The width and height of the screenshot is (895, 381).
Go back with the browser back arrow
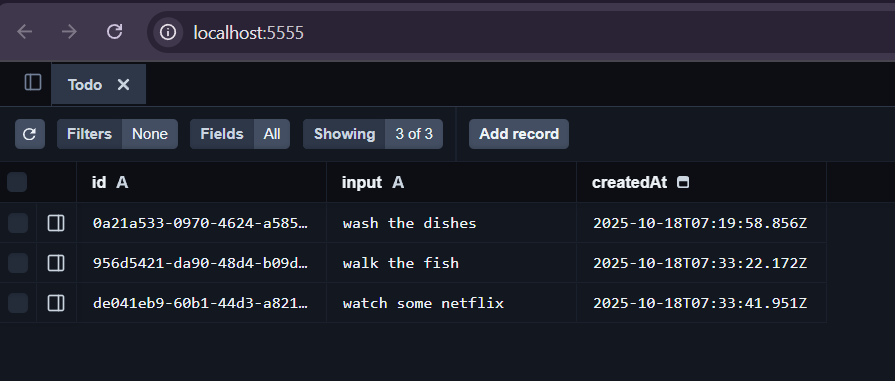25,32
